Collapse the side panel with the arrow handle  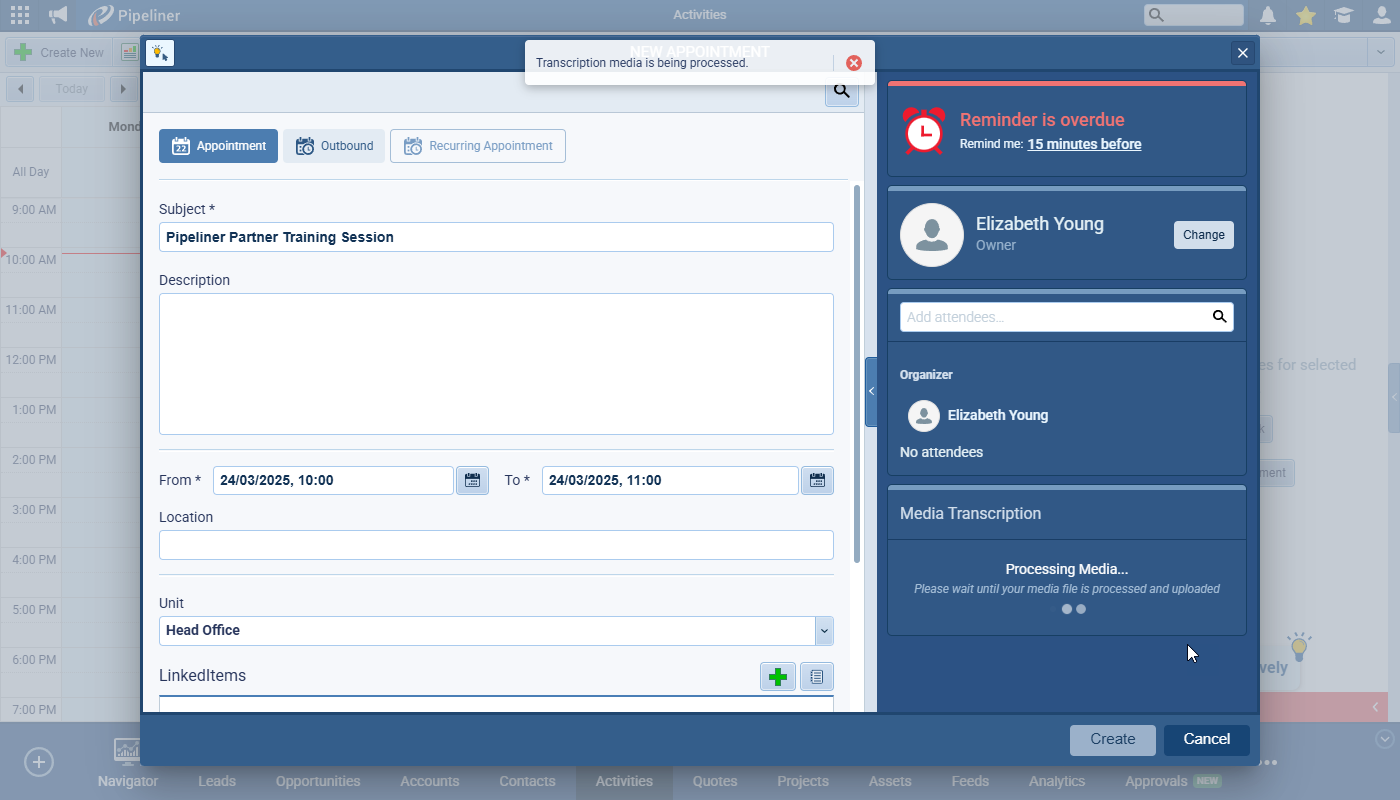[x=871, y=392]
